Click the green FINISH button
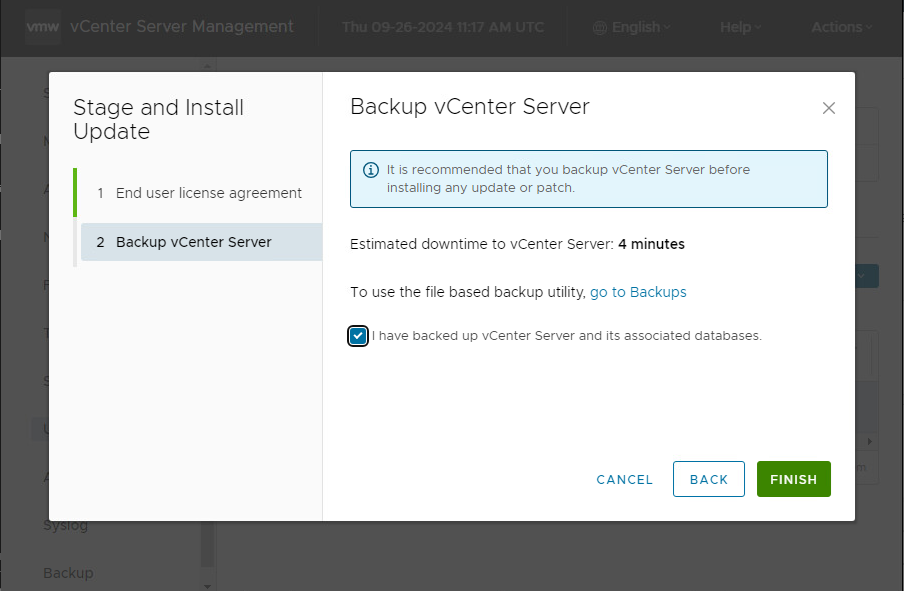This screenshot has height=591, width=904. tap(793, 479)
